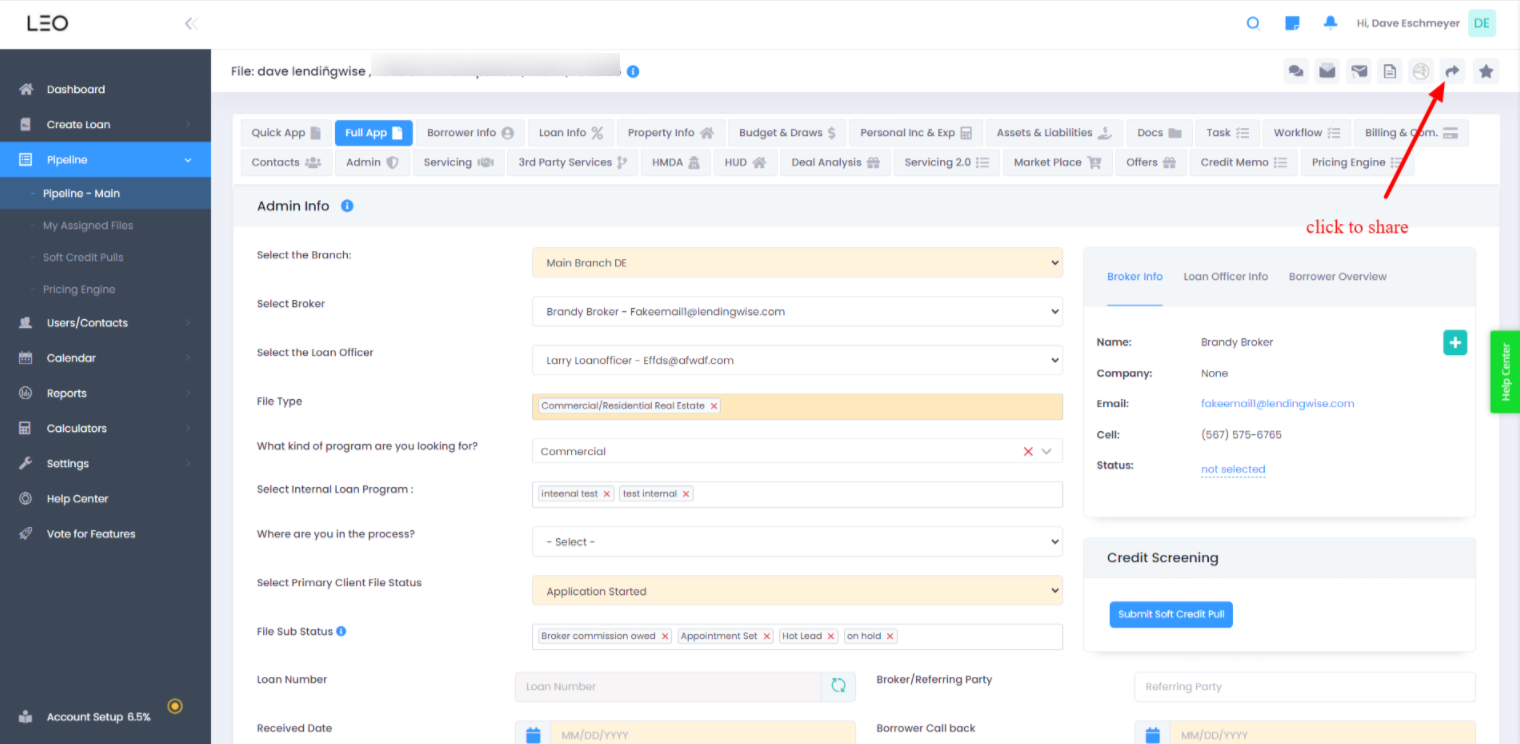Open Select the Branch dropdown

(x=797, y=263)
